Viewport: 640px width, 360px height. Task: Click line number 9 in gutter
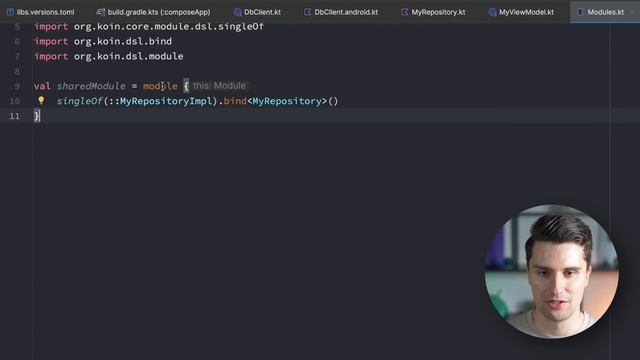[17, 86]
